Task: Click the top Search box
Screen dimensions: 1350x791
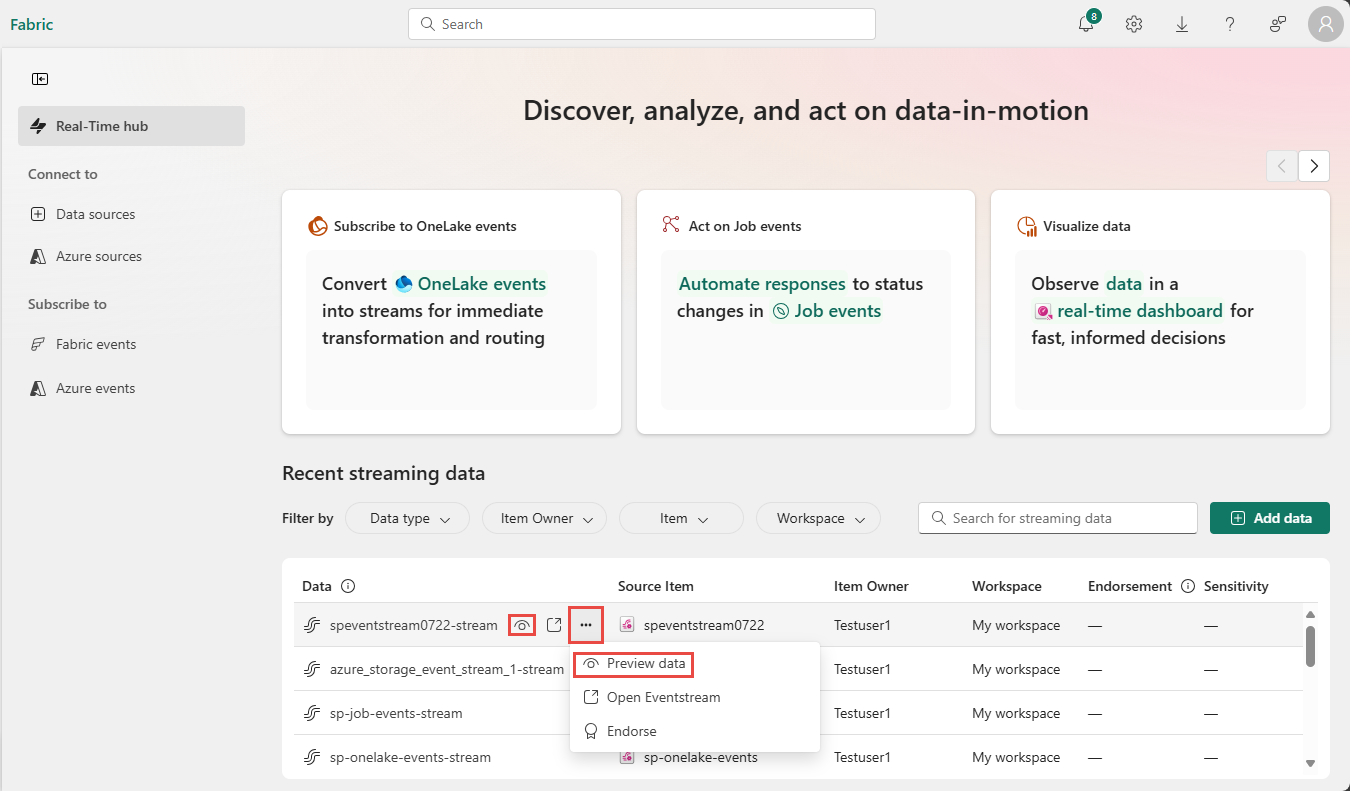Action: pyautogui.click(x=641, y=24)
